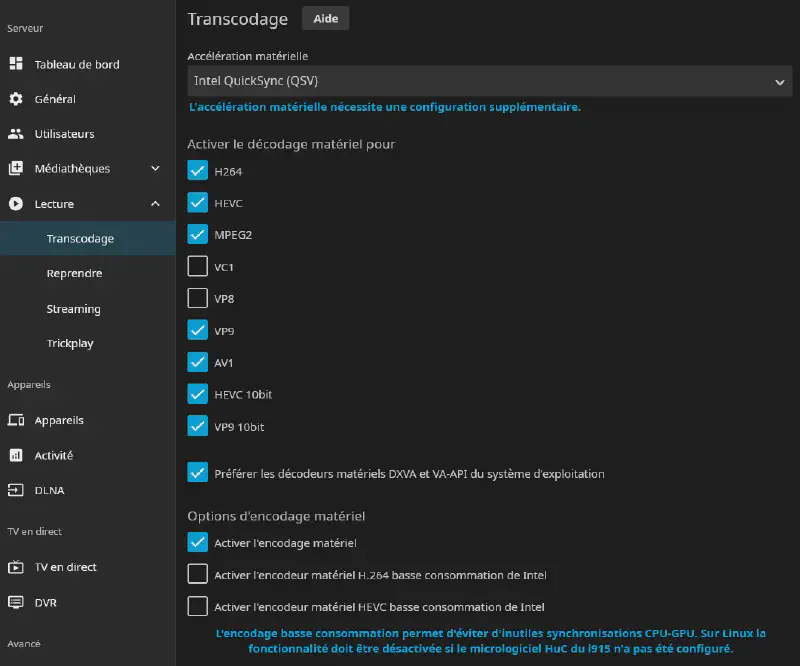Click the Aide help button

[x=325, y=18]
